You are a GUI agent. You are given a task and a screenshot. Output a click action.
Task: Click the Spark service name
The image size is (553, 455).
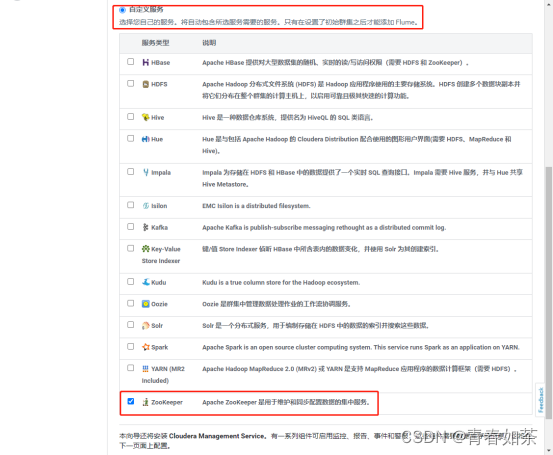pos(159,347)
